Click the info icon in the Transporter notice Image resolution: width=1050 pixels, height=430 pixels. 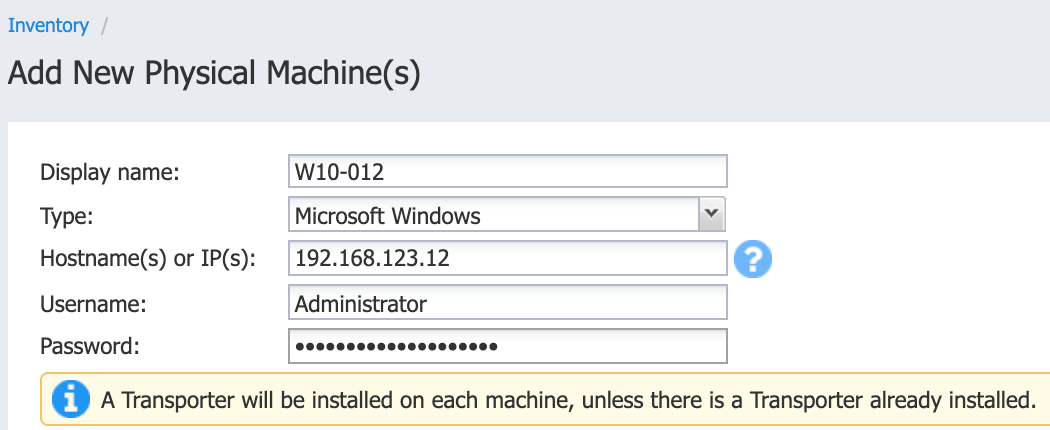[x=70, y=399]
